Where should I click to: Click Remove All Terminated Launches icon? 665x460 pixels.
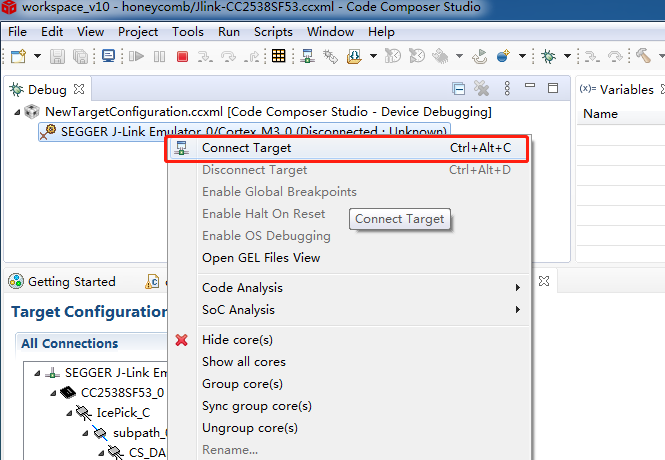481,88
